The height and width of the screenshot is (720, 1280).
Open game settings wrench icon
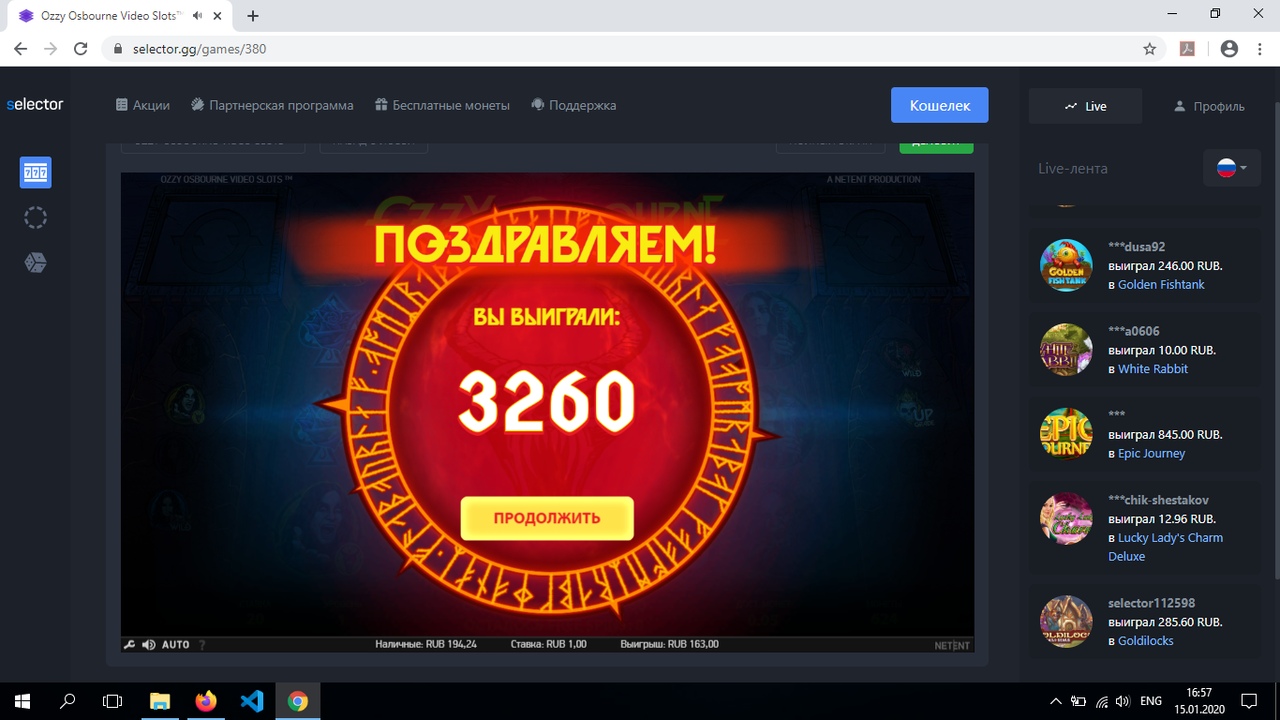(x=129, y=645)
